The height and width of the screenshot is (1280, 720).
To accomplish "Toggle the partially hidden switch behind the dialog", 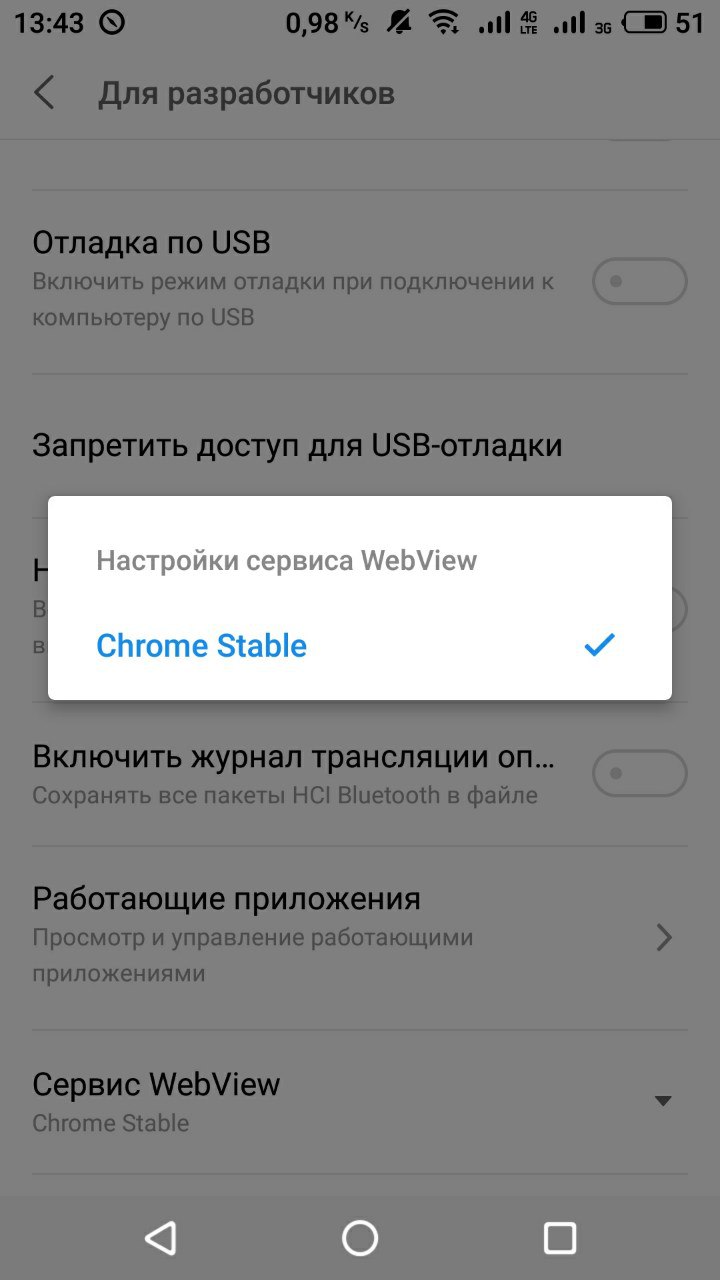I will pyautogui.click(x=679, y=610).
